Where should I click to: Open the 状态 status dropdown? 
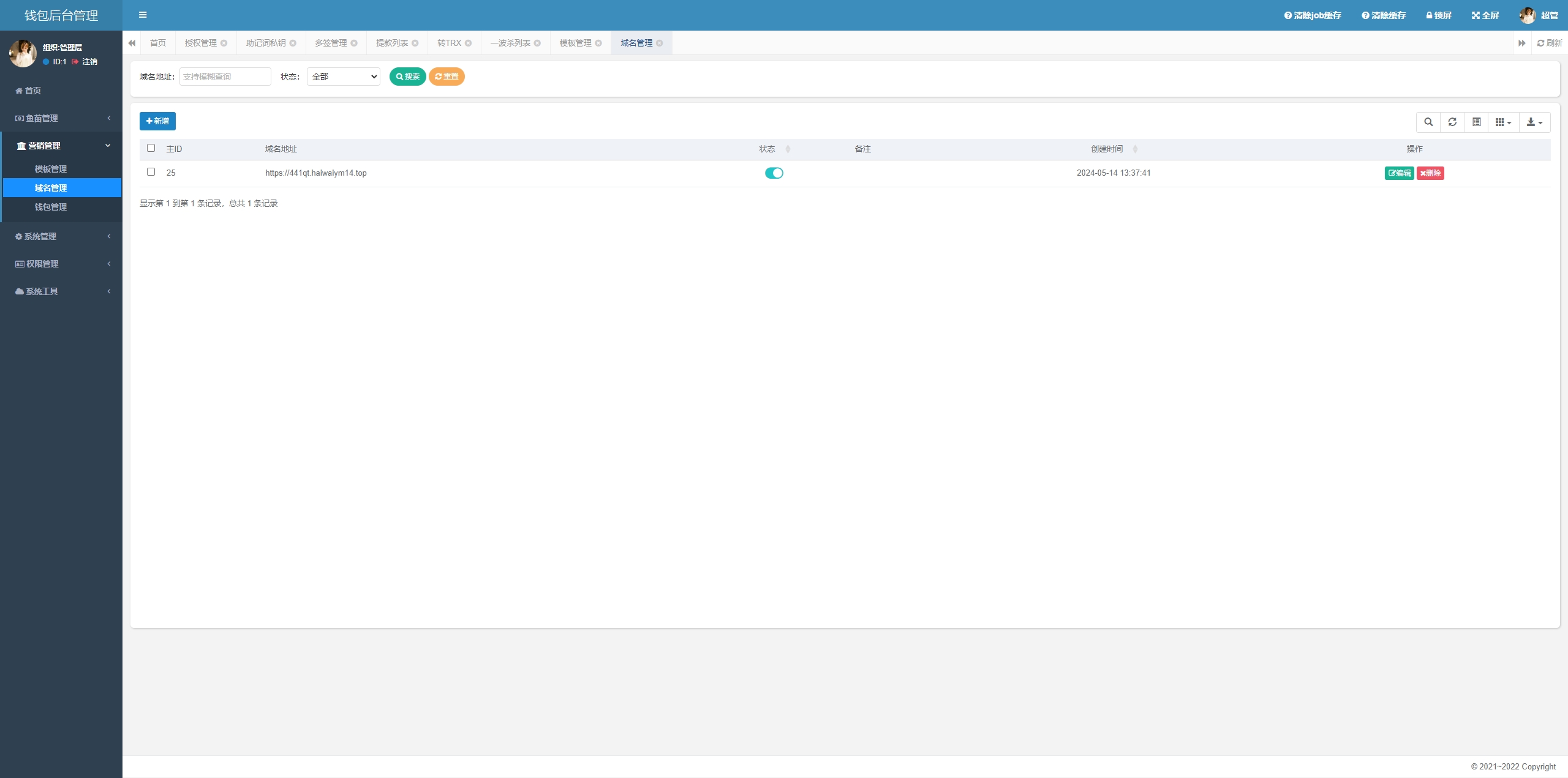point(343,77)
